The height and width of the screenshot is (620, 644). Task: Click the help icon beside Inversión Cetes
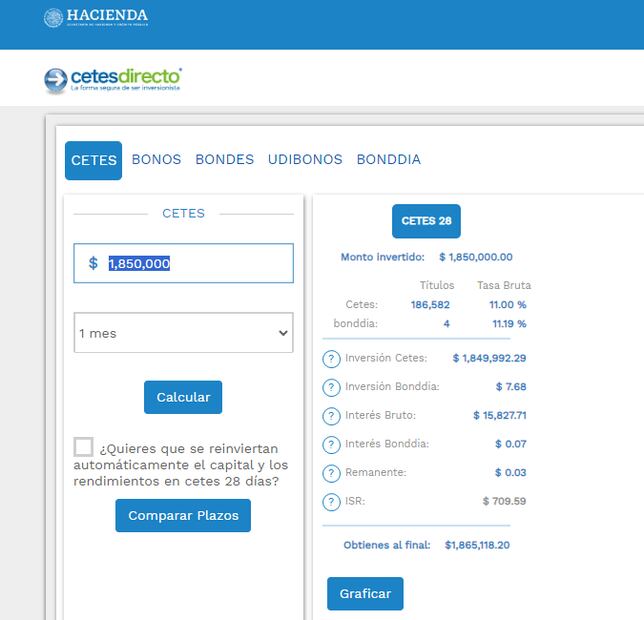(332, 359)
